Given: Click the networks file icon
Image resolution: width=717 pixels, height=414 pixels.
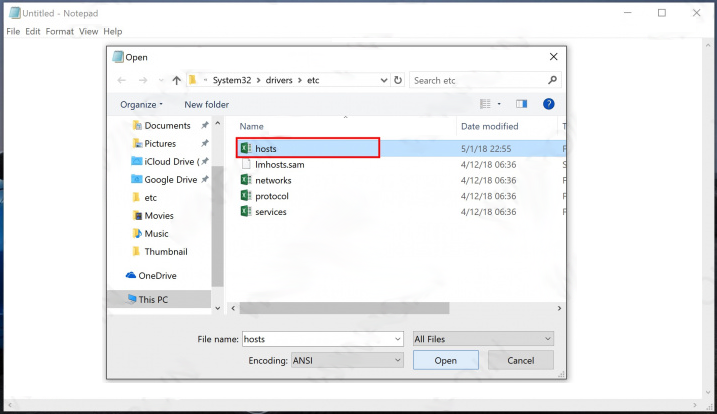Looking at the screenshot, I should (246, 180).
